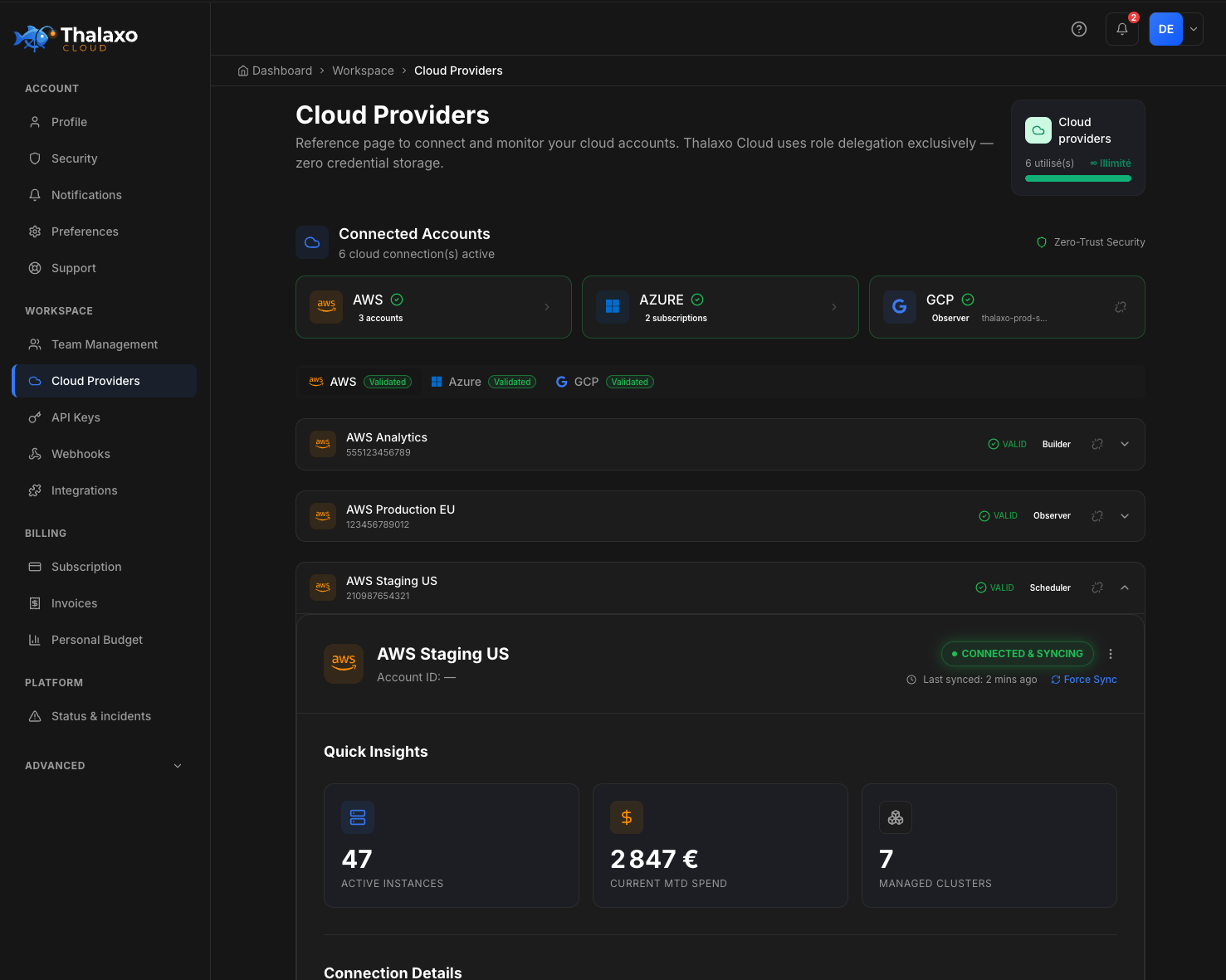Click the shield icon beside Security
Image resolution: width=1226 pixels, height=980 pixels.
(35, 158)
